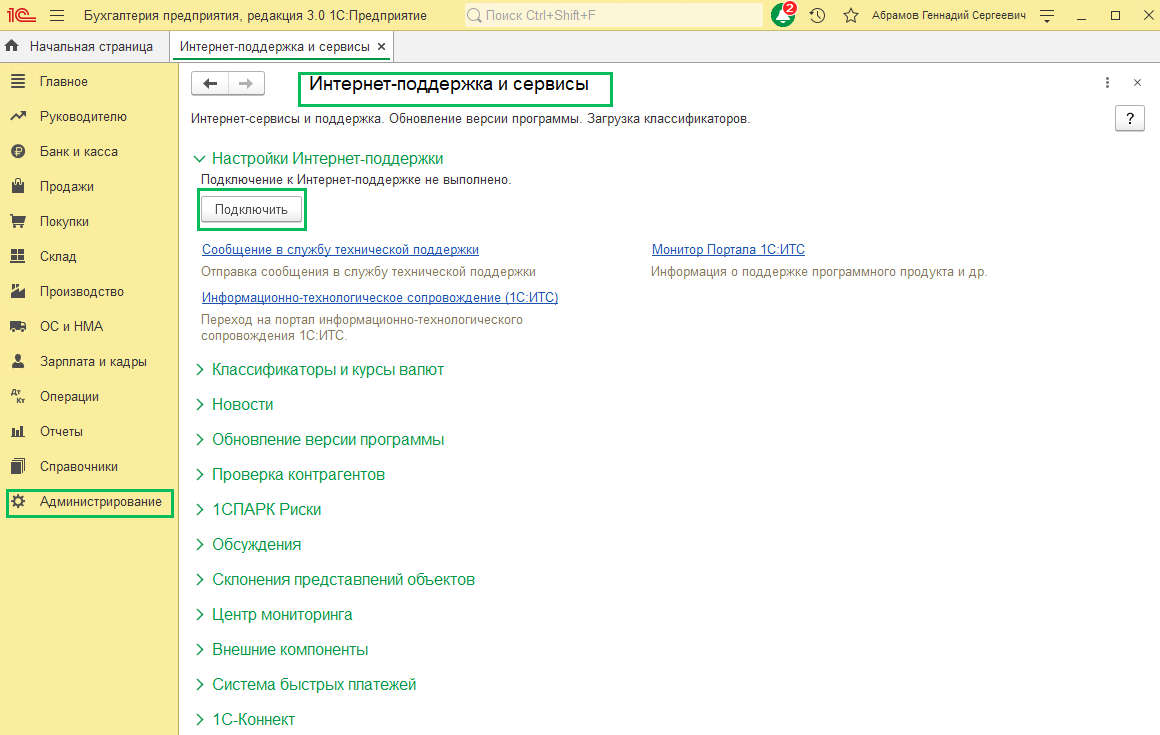Click user name Абрамов Геннадий Сергеевич

point(948,16)
